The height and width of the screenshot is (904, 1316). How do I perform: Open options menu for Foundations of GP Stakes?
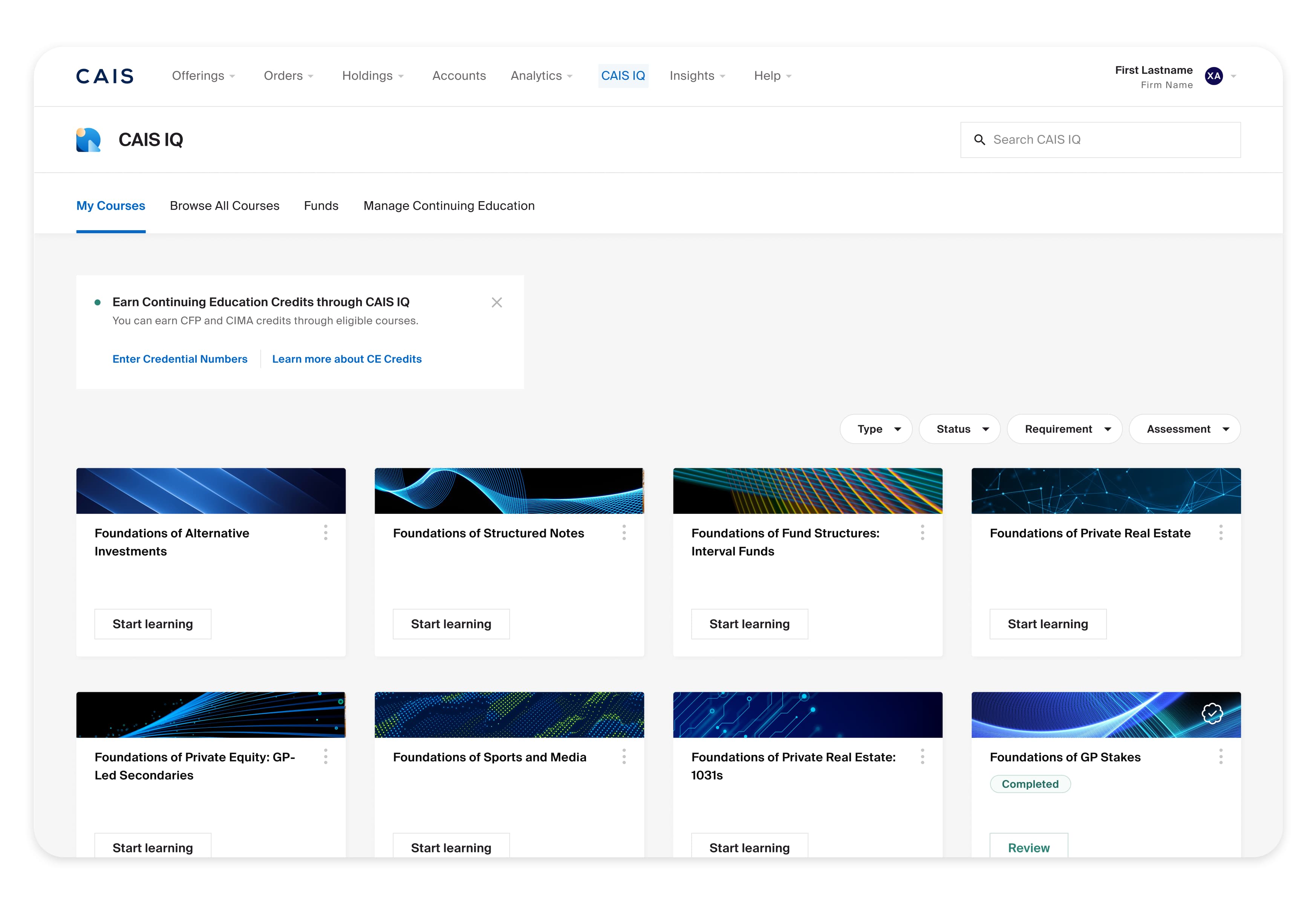click(1220, 756)
